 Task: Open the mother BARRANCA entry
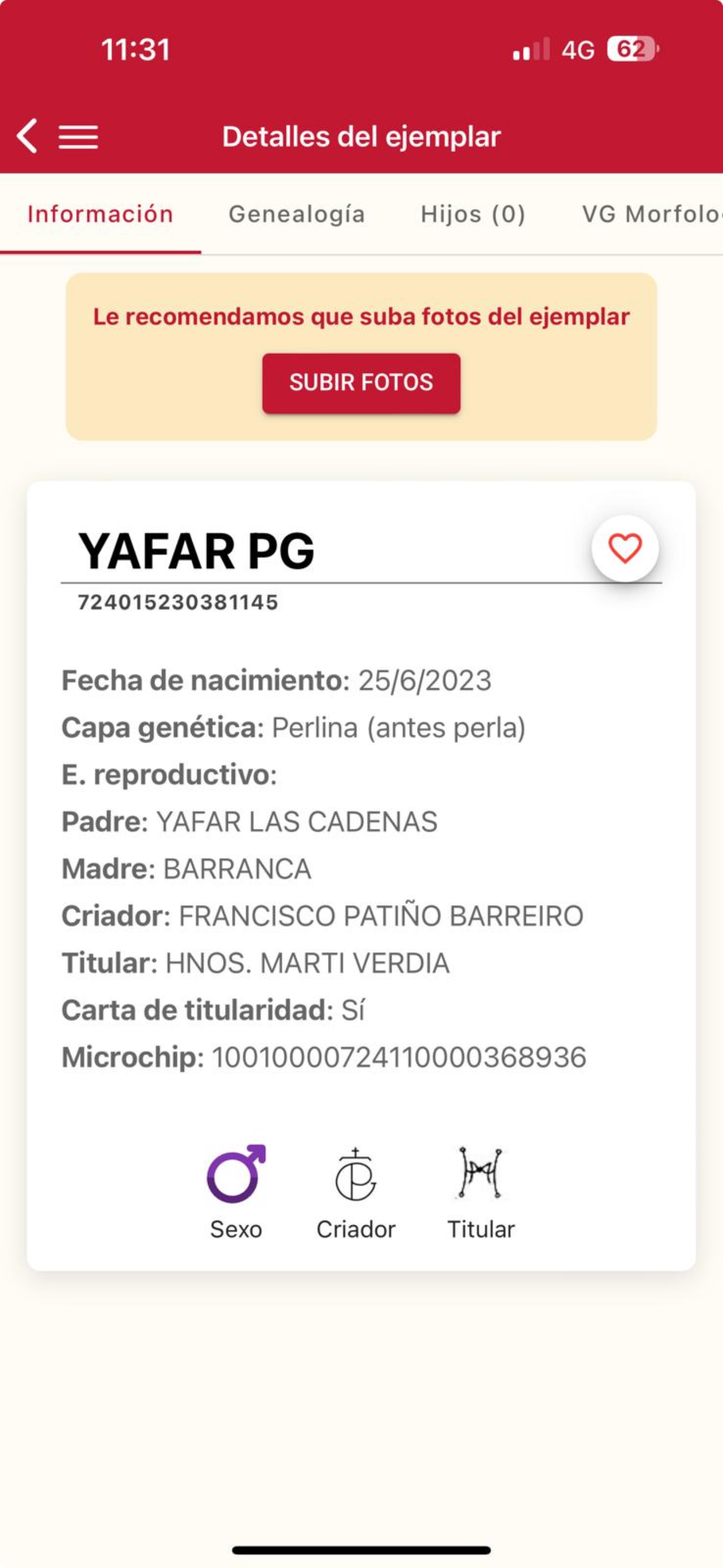pos(237,869)
